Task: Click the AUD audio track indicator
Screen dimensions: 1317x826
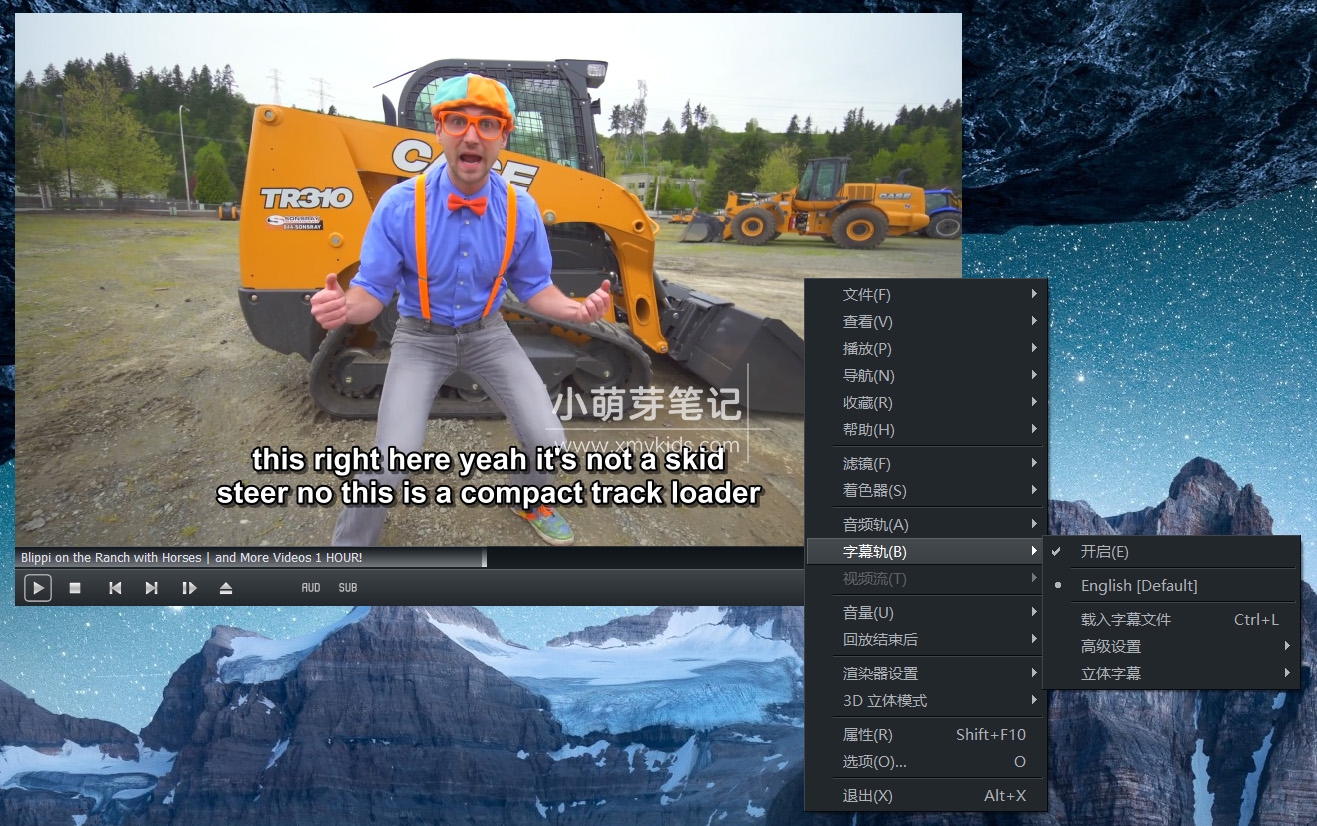Action: (x=310, y=588)
